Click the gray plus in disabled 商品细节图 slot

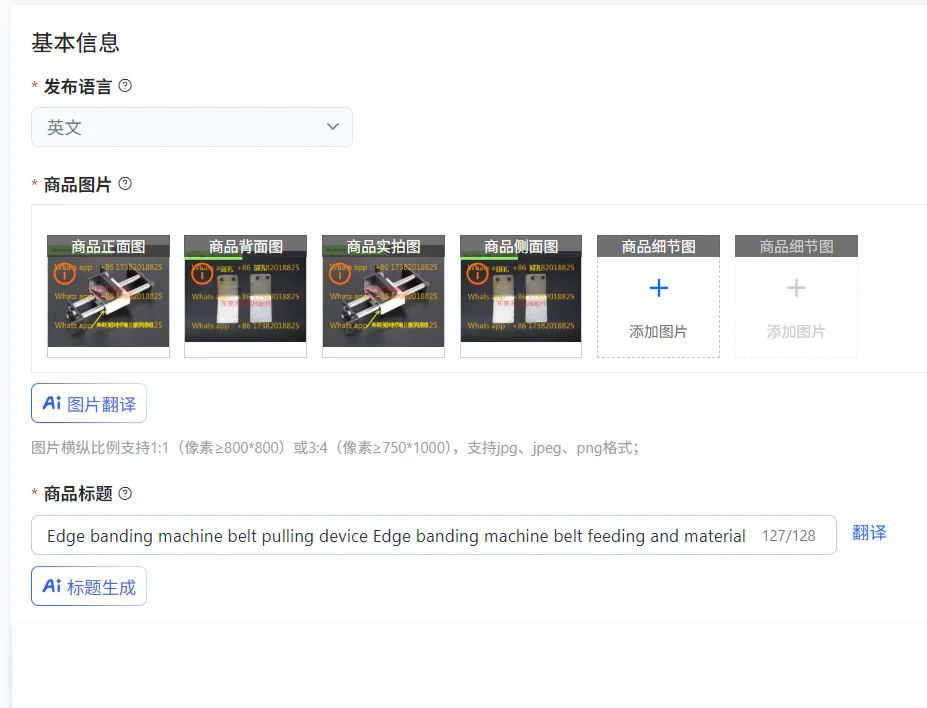pyautogui.click(x=796, y=288)
